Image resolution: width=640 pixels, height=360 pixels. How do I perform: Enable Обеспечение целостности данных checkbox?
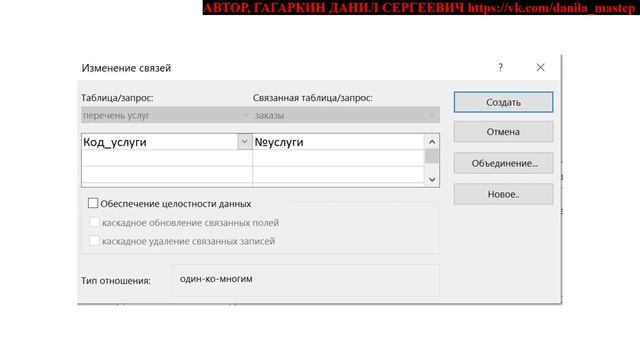pyautogui.click(x=93, y=203)
